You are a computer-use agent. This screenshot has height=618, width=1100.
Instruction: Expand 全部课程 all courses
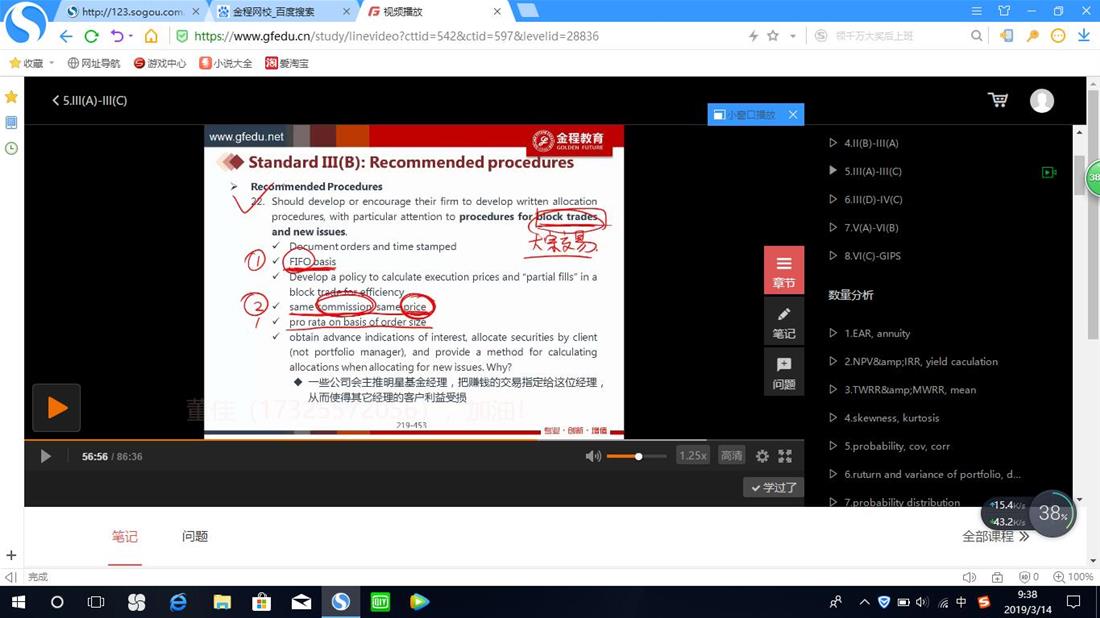point(995,537)
